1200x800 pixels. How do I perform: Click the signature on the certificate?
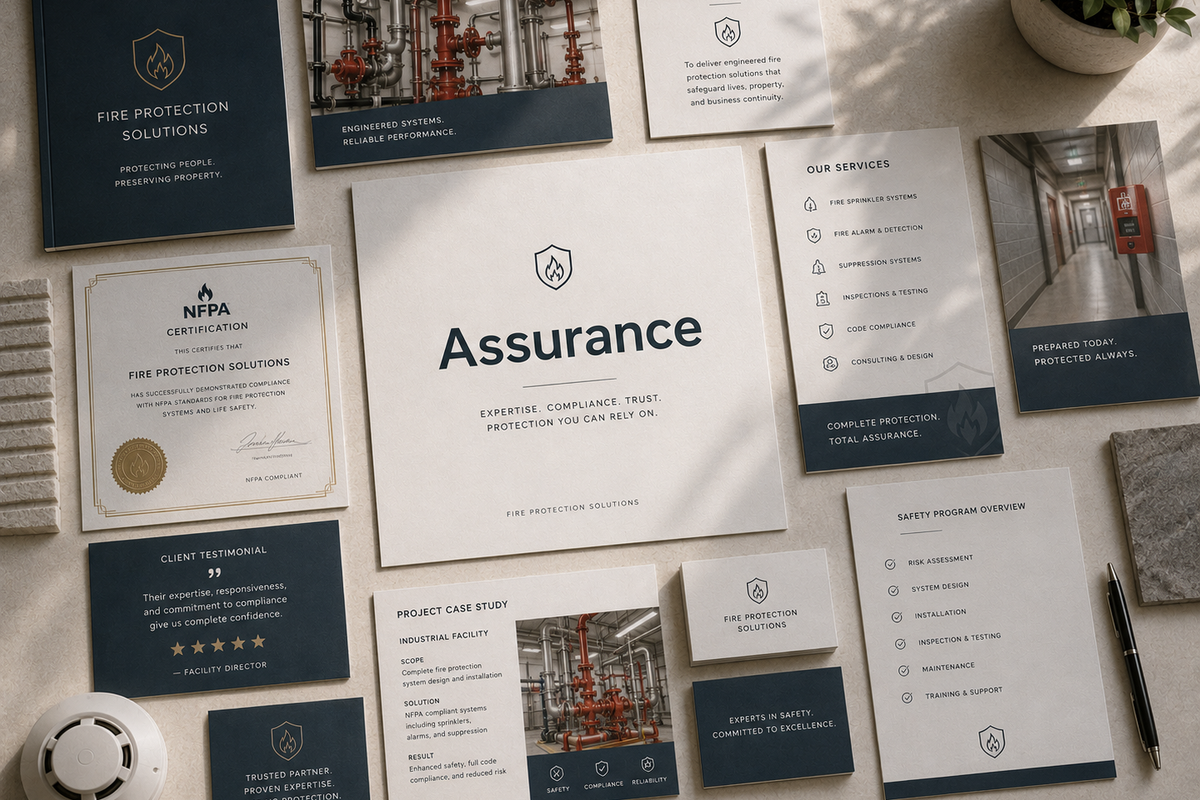(x=270, y=441)
